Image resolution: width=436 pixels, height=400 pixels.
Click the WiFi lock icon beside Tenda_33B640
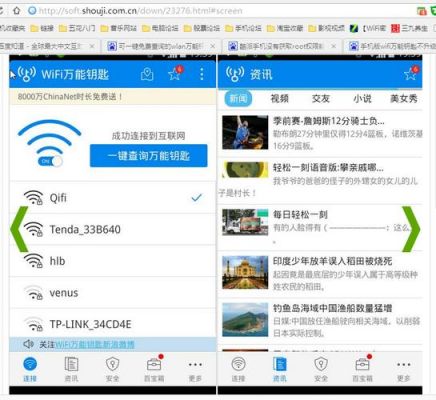tap(34, 229)
